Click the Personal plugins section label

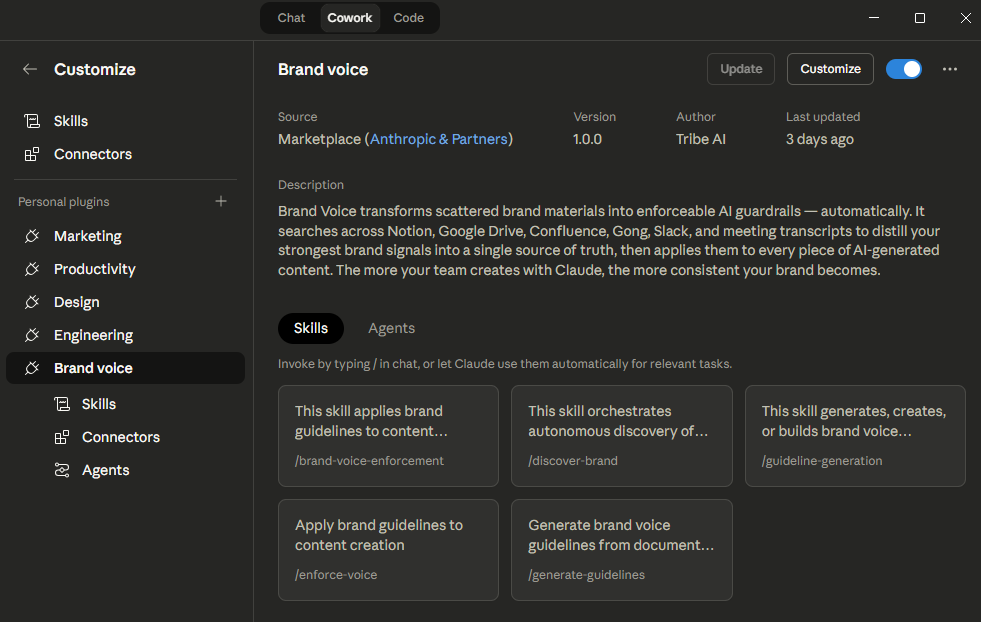64,201
